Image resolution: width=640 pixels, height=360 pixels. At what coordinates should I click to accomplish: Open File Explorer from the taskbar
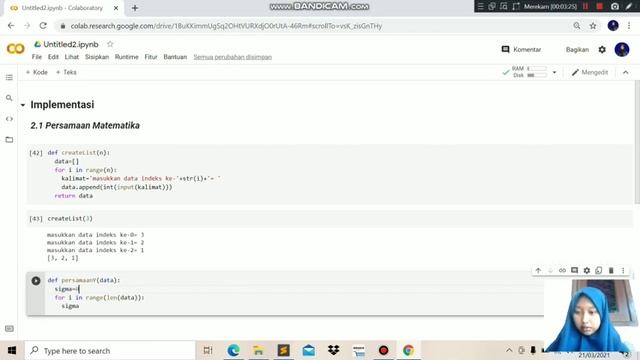(258, 350)
